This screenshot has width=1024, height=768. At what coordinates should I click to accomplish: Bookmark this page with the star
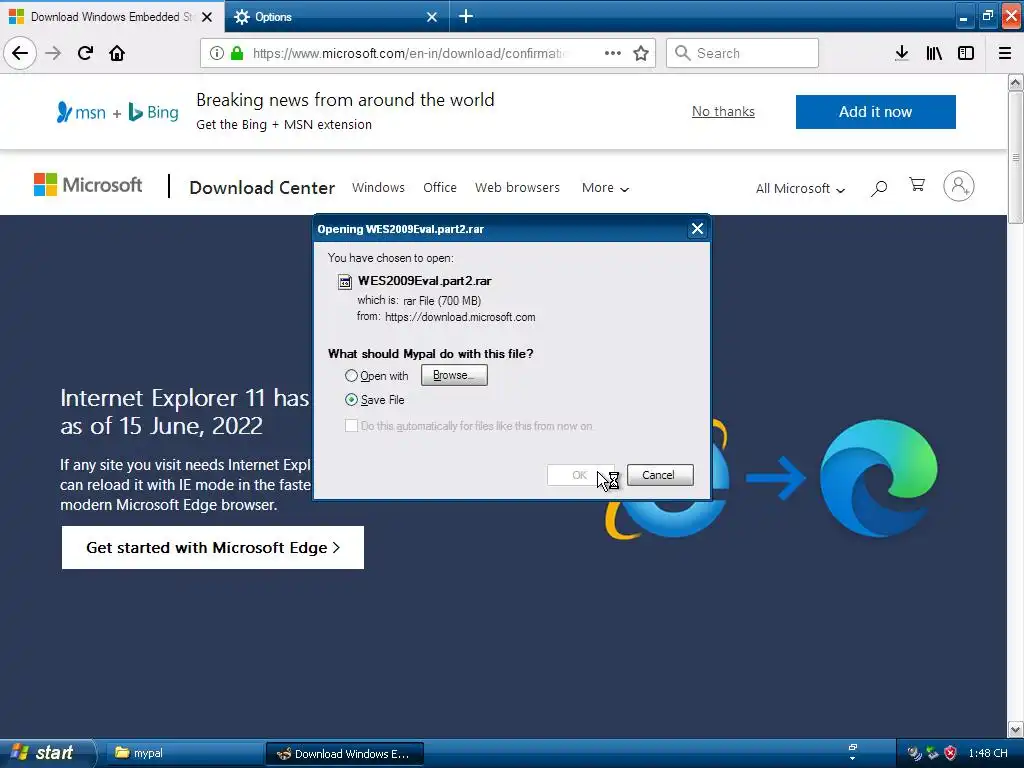click(641, 53)
